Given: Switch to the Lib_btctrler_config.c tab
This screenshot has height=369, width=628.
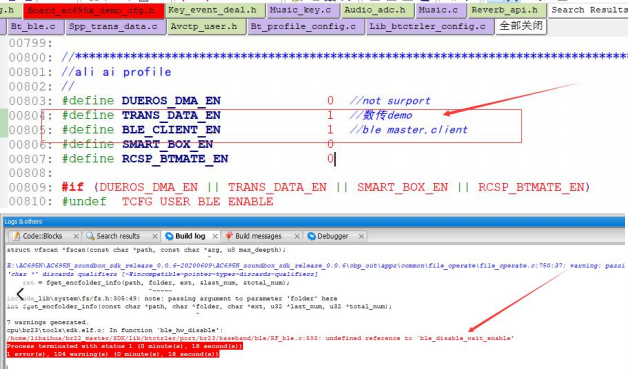Looking at the screenshot, I should (430, 27).
